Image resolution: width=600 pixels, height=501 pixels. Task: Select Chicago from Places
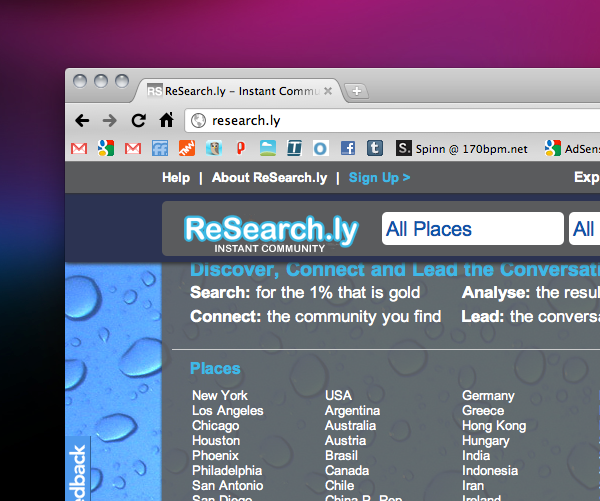[x=215, y=426]
